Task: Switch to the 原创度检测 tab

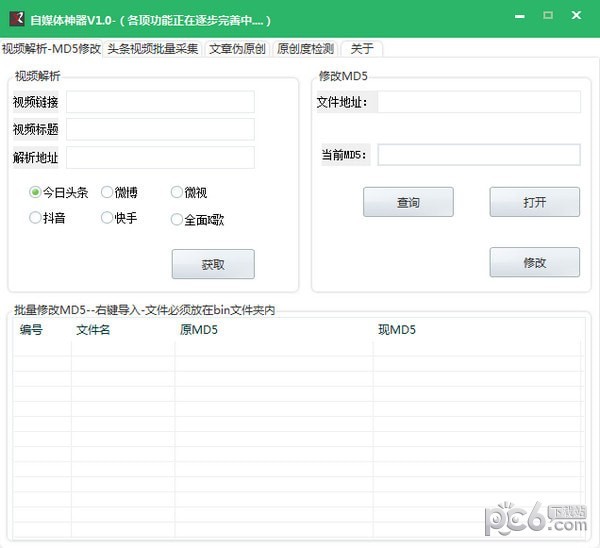Action: pos(305,49)
